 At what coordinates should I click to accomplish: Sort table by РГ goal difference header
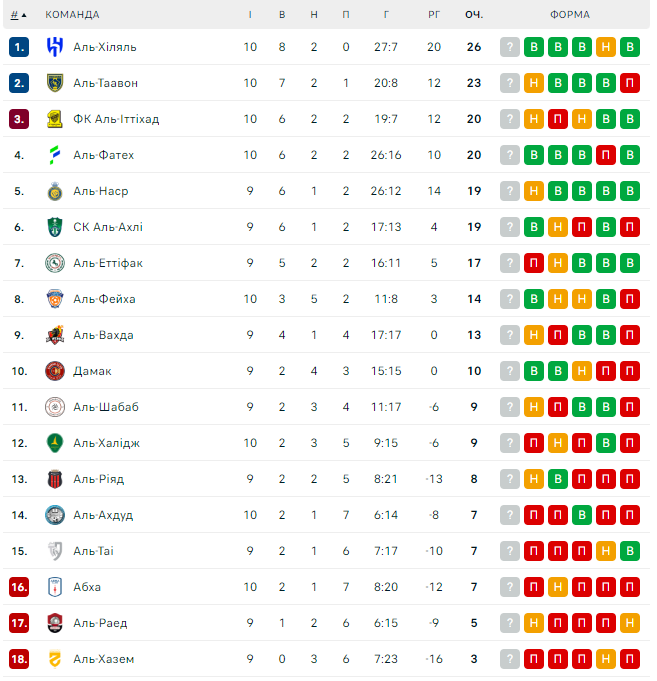434,15
